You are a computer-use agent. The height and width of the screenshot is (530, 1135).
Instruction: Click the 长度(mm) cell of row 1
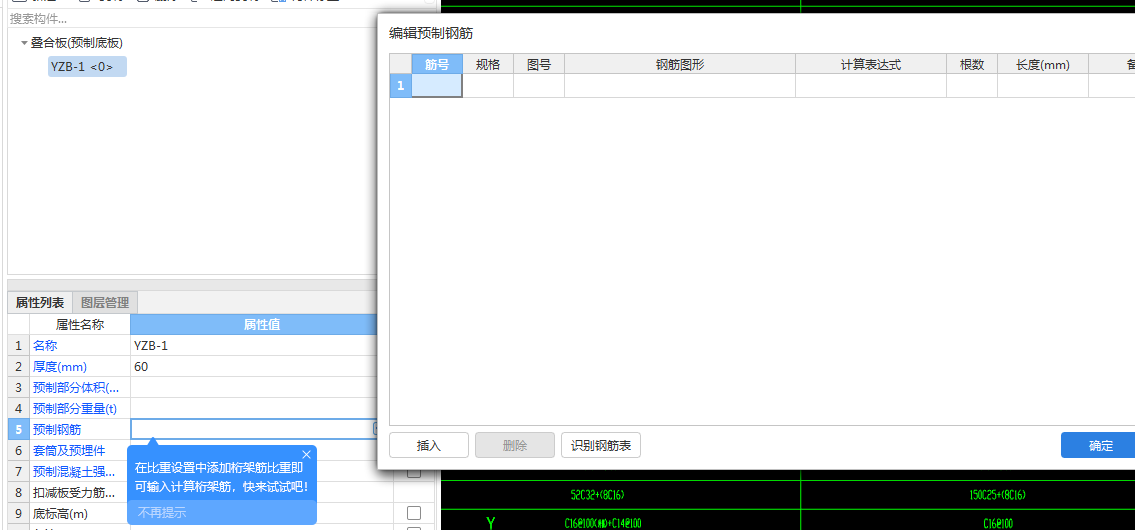(x=1043, y=85)
